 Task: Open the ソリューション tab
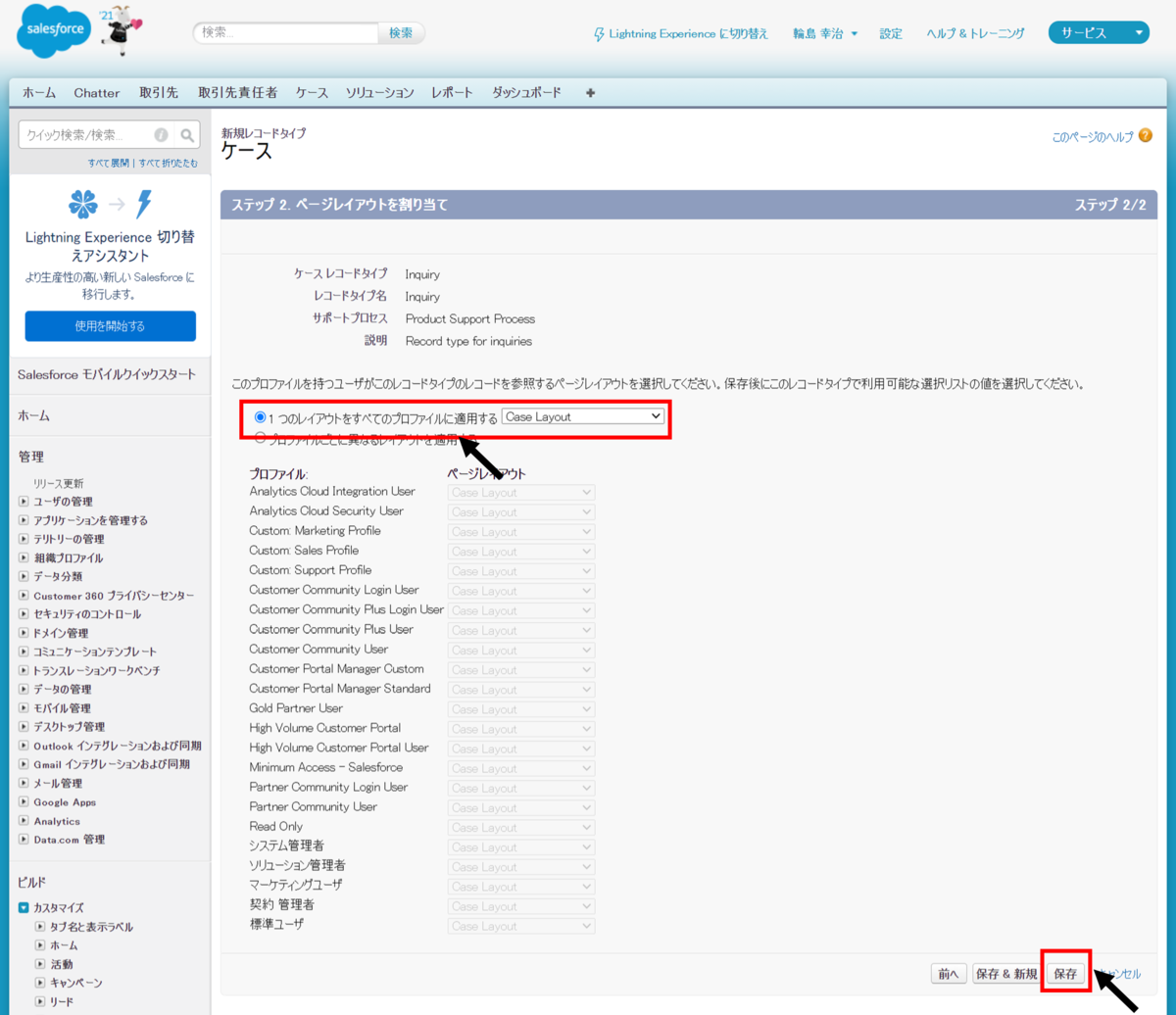(x=380, y=93)
